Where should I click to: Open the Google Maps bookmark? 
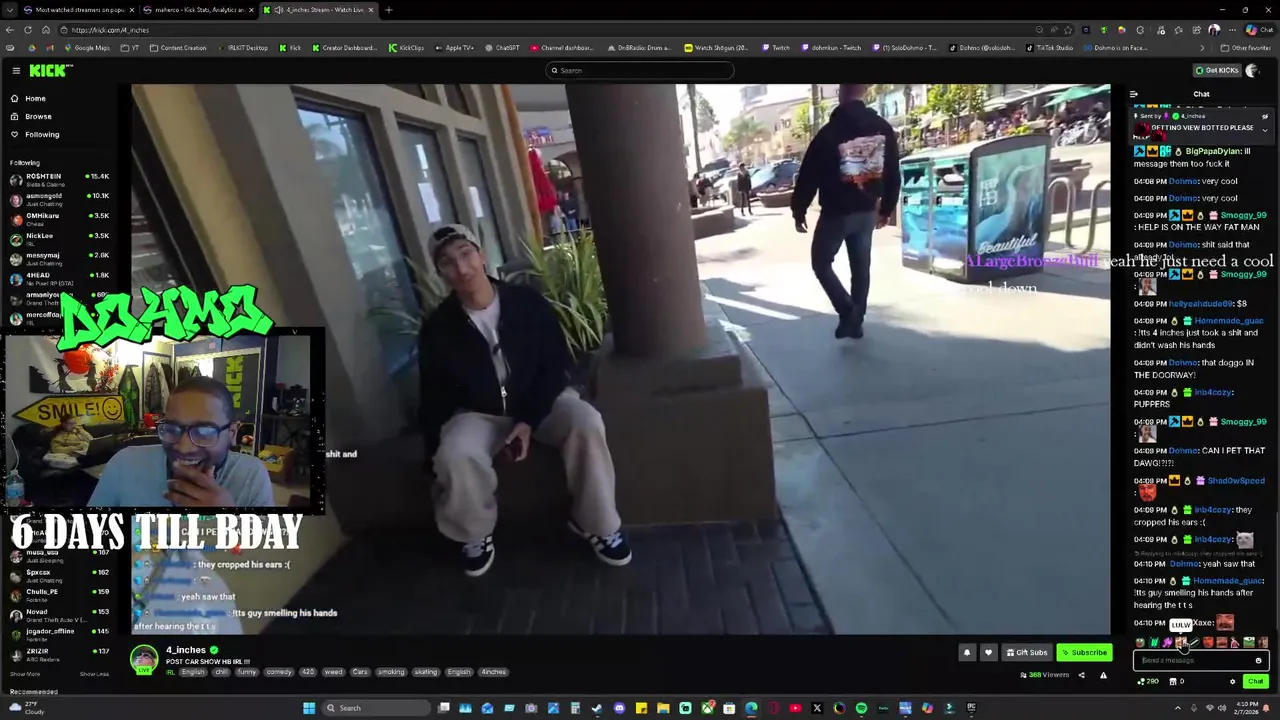87,48
